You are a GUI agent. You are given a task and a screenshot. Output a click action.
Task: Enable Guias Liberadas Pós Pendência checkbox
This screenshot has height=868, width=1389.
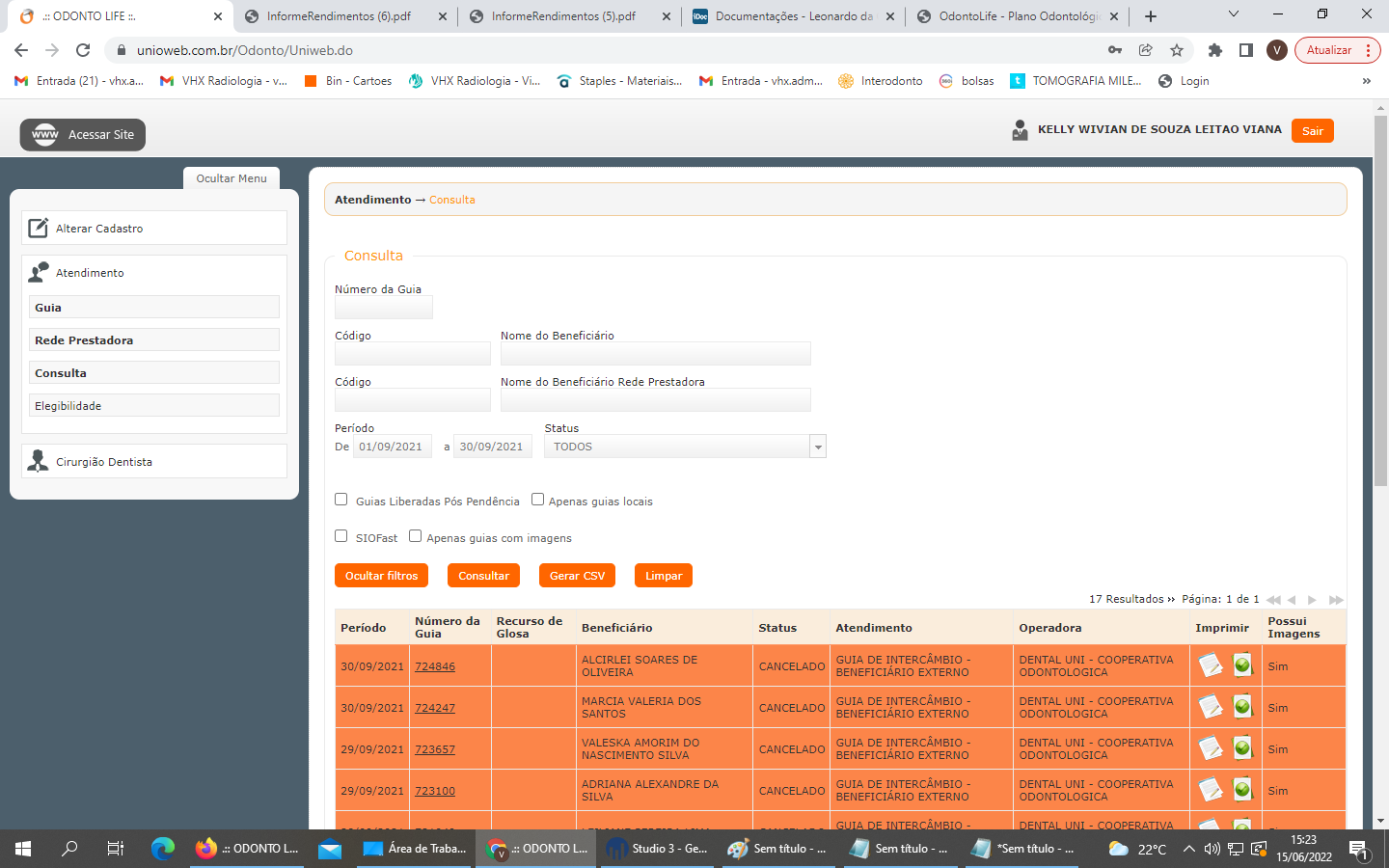click(x=341, y=500)
